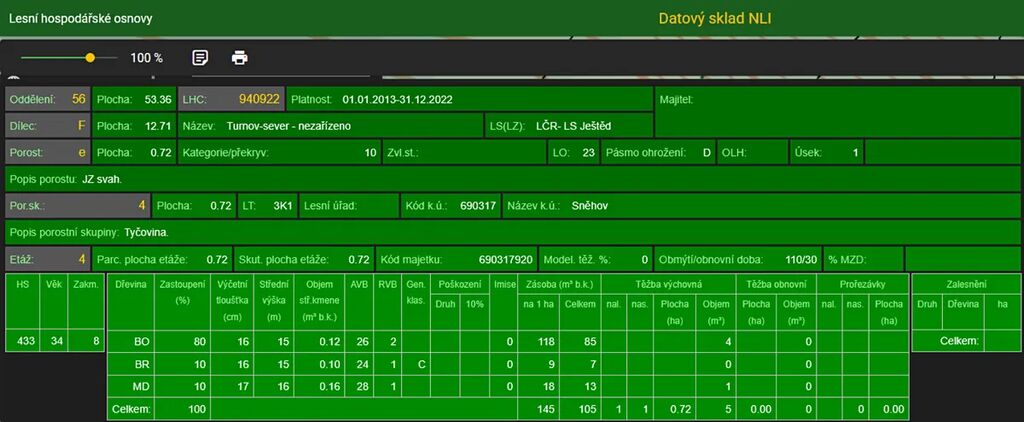Viewport: 1024px width, 422px height.
Task: Select the Oddělení value 56
Action: [78, 100]
